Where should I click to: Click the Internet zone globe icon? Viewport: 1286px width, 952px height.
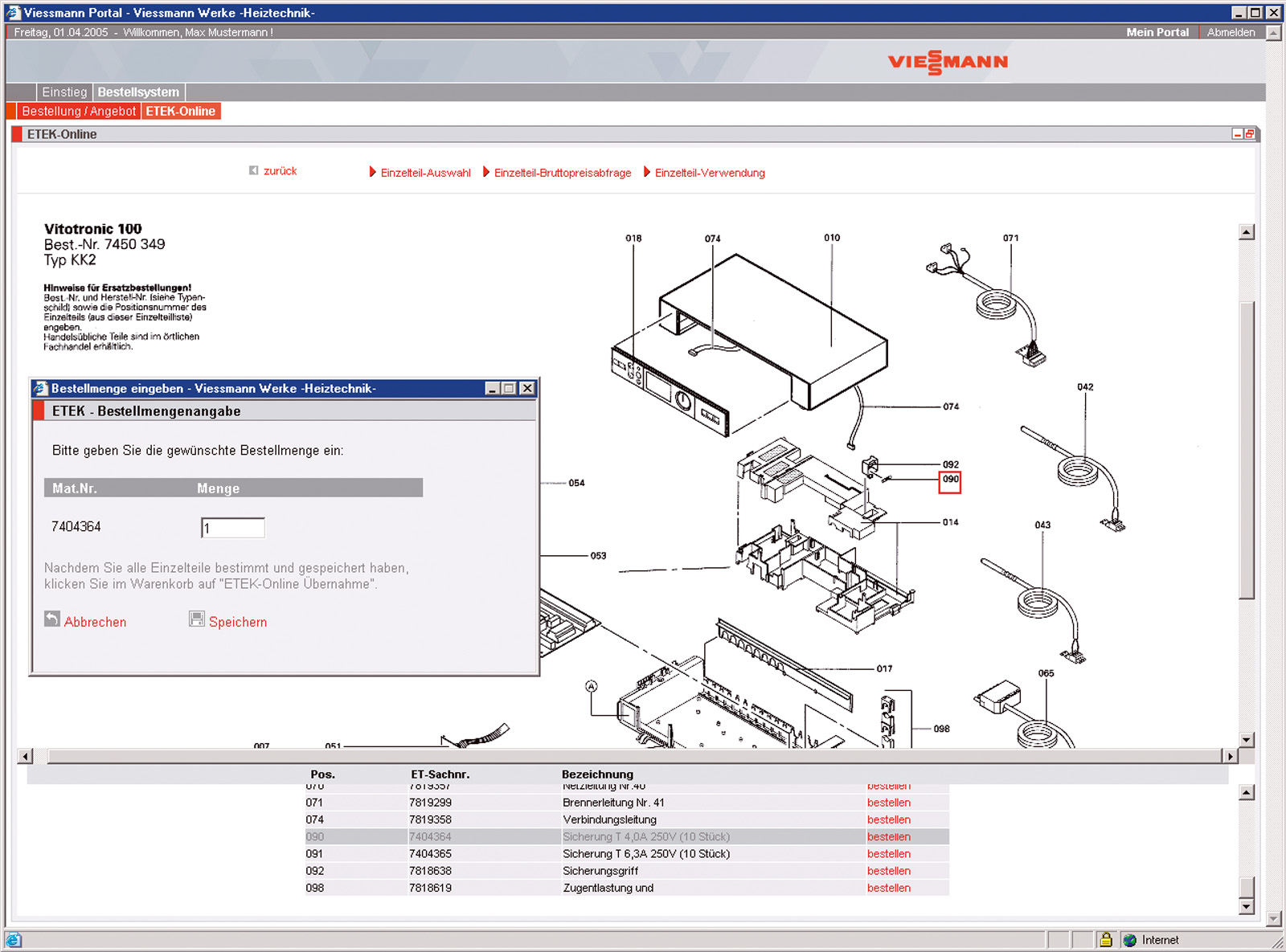[x=1130, y=940]
